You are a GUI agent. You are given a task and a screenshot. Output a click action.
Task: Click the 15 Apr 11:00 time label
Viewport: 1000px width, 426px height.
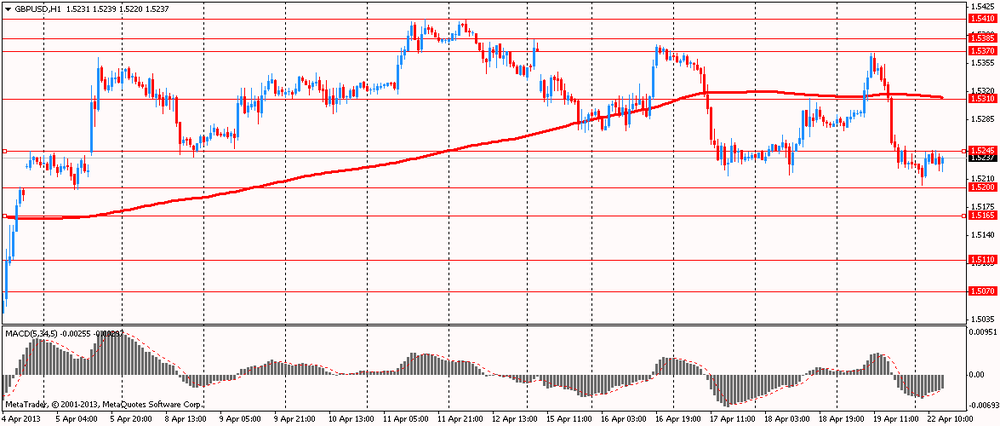point(570,420)
